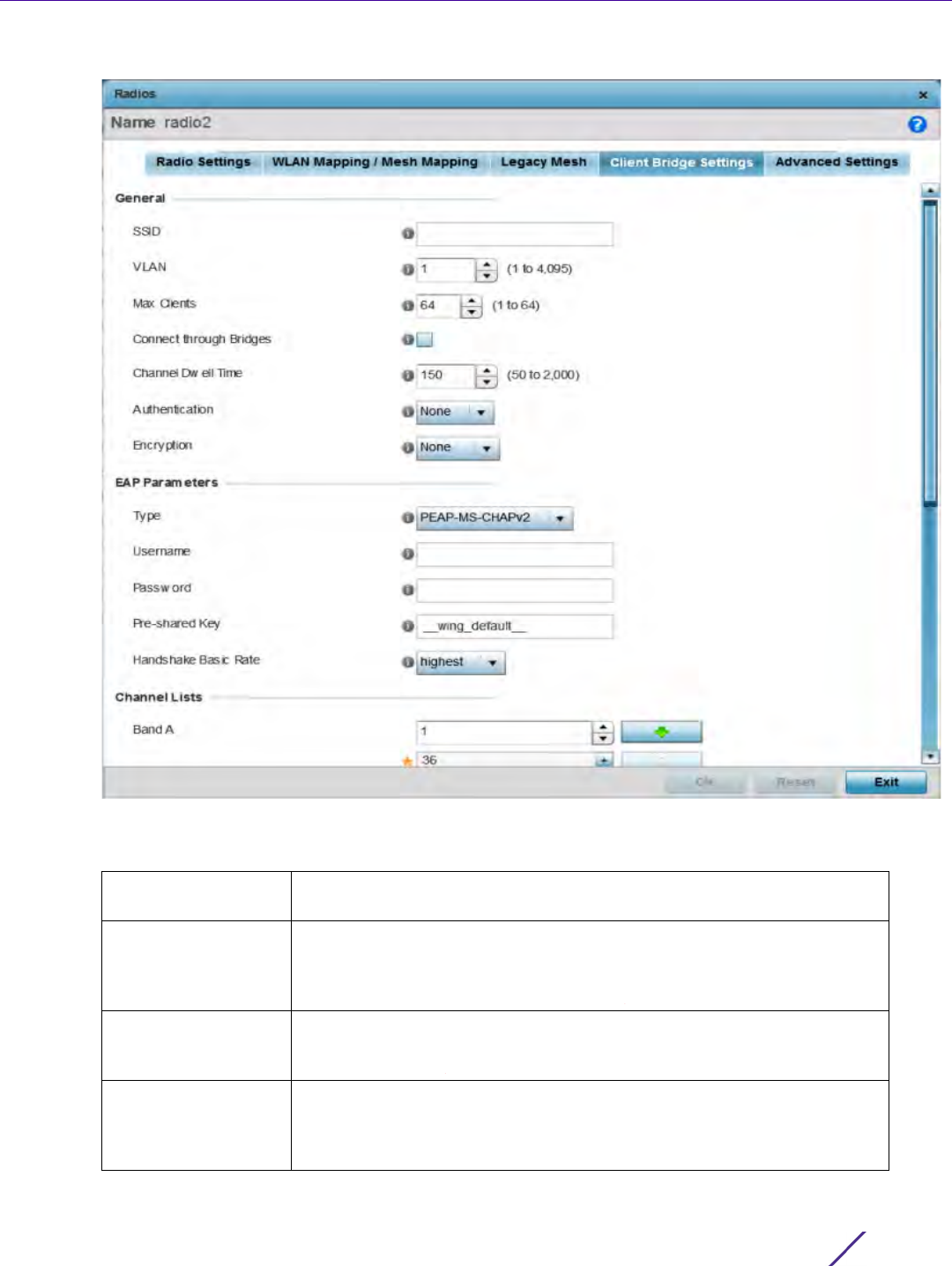The height and width of the screenshot is (1266, 952).
Task: Open the Encryption dropdown
Action: click(x=457, y=448)
